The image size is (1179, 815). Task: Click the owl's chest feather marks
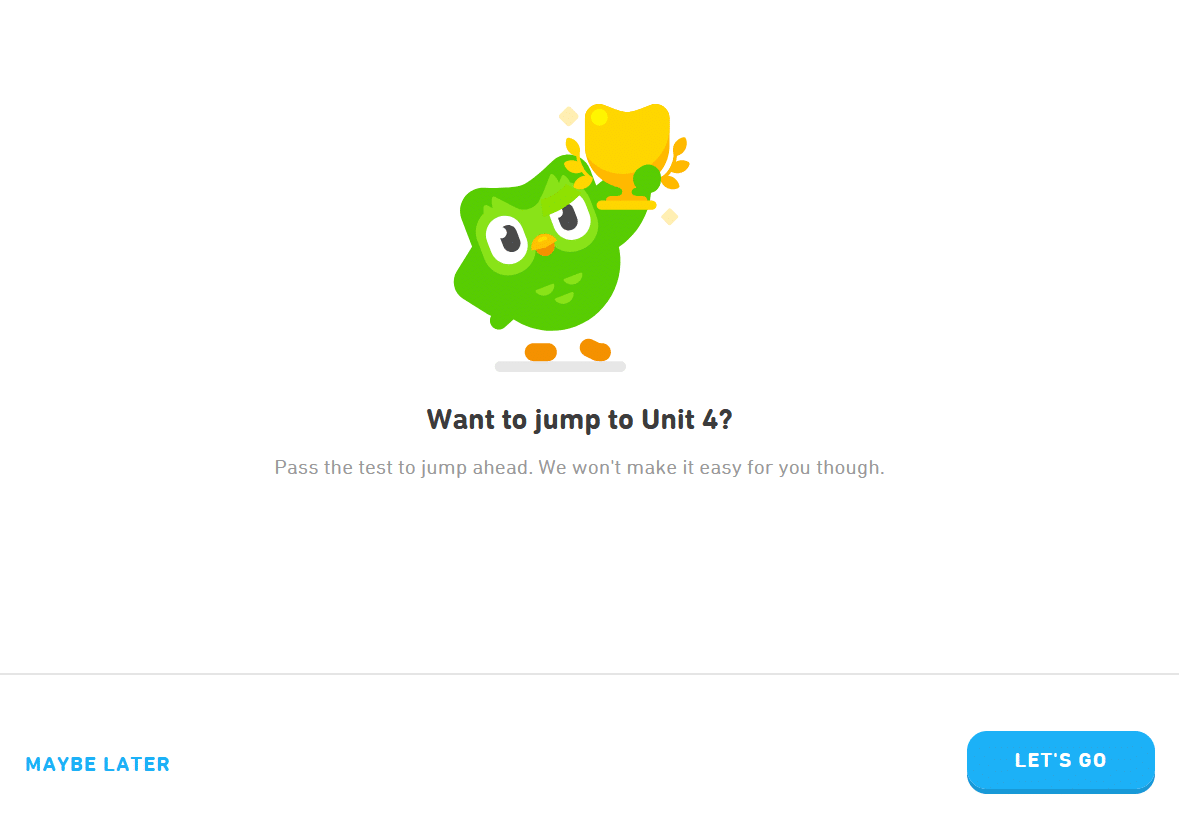[x=559, y=289]
